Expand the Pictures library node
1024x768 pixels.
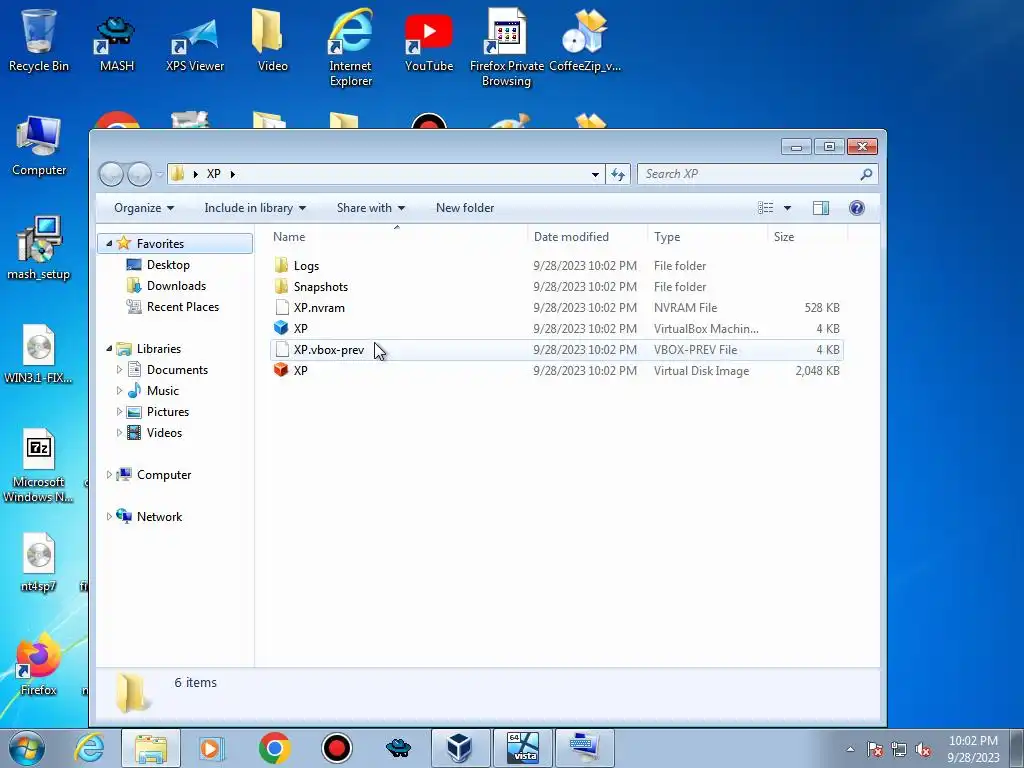[x=119, y=411]
